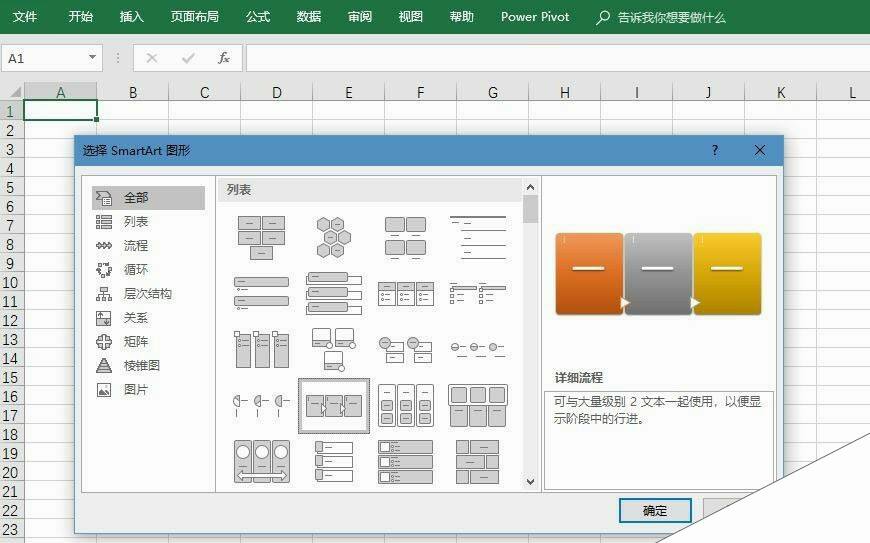This screenshot has width=870, height=543.
Task: Select the hexagon cluster SmartArt layout
Action: [x=333, y=237]
